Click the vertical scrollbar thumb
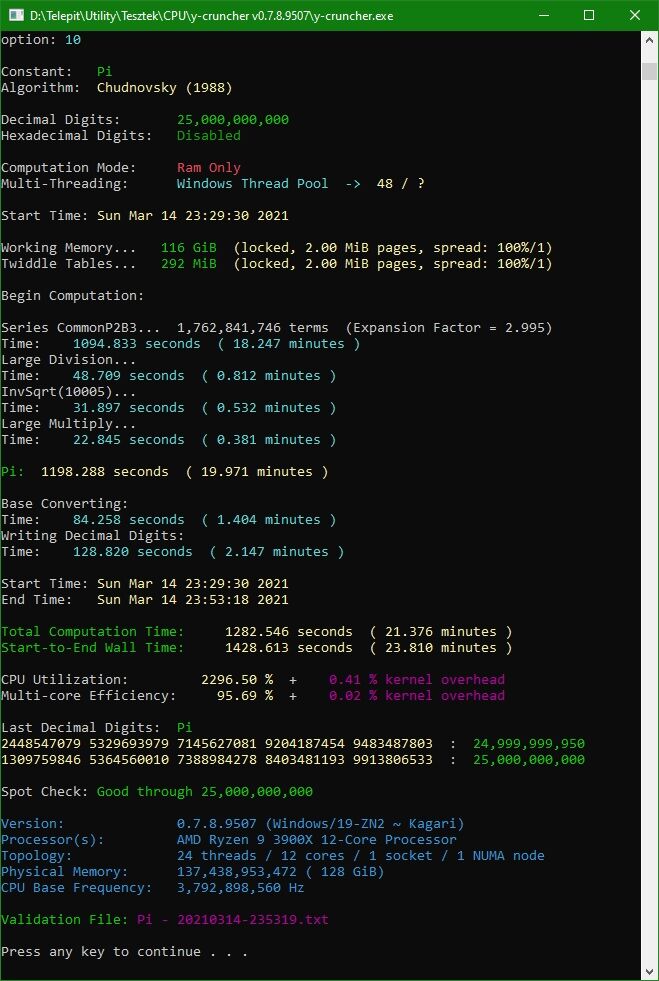The height and width of the screenshot is (981, 659). click(x=650, y=71)
